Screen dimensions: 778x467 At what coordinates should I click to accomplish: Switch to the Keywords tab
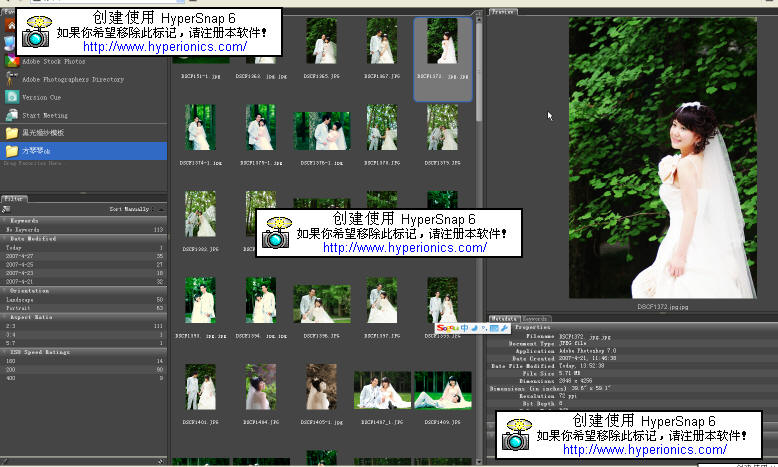535,319
